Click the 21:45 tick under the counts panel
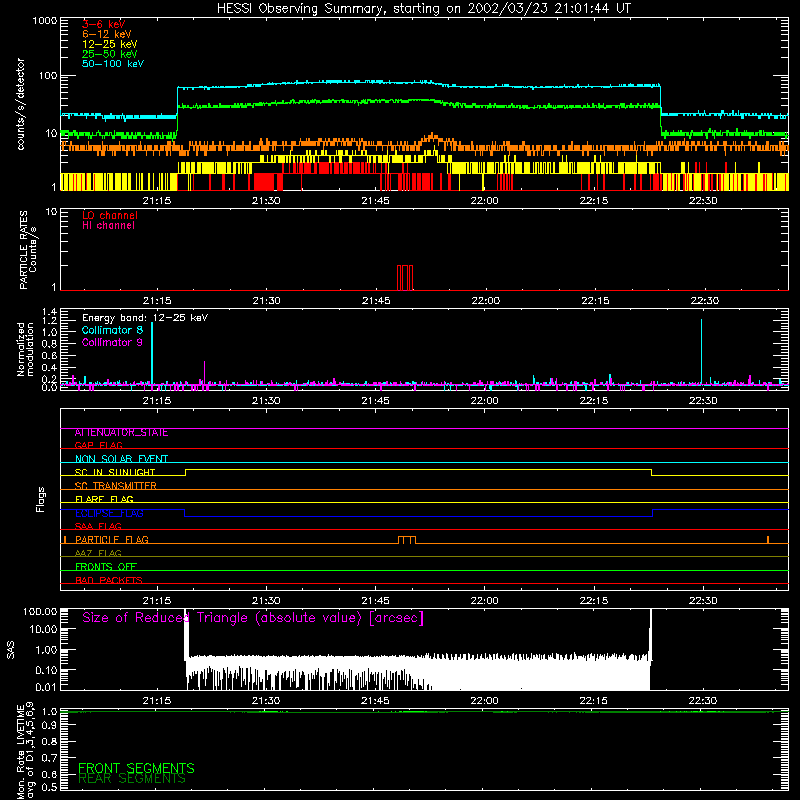This screenshot has width=800, height=800. (375, 201)
